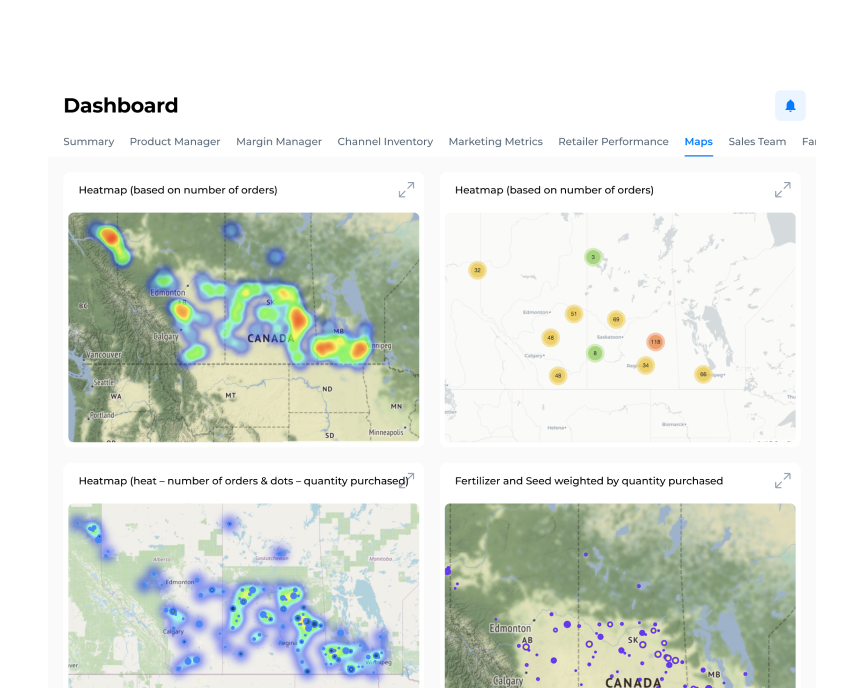This screenshot has height=688, width=864.
Task: Click the Helena label on cluster map
Action: (556, 428)
